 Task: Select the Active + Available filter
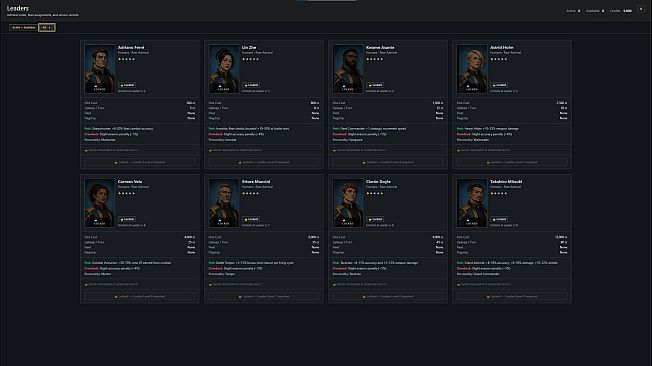pyautogui.click(x=24, y=27)
